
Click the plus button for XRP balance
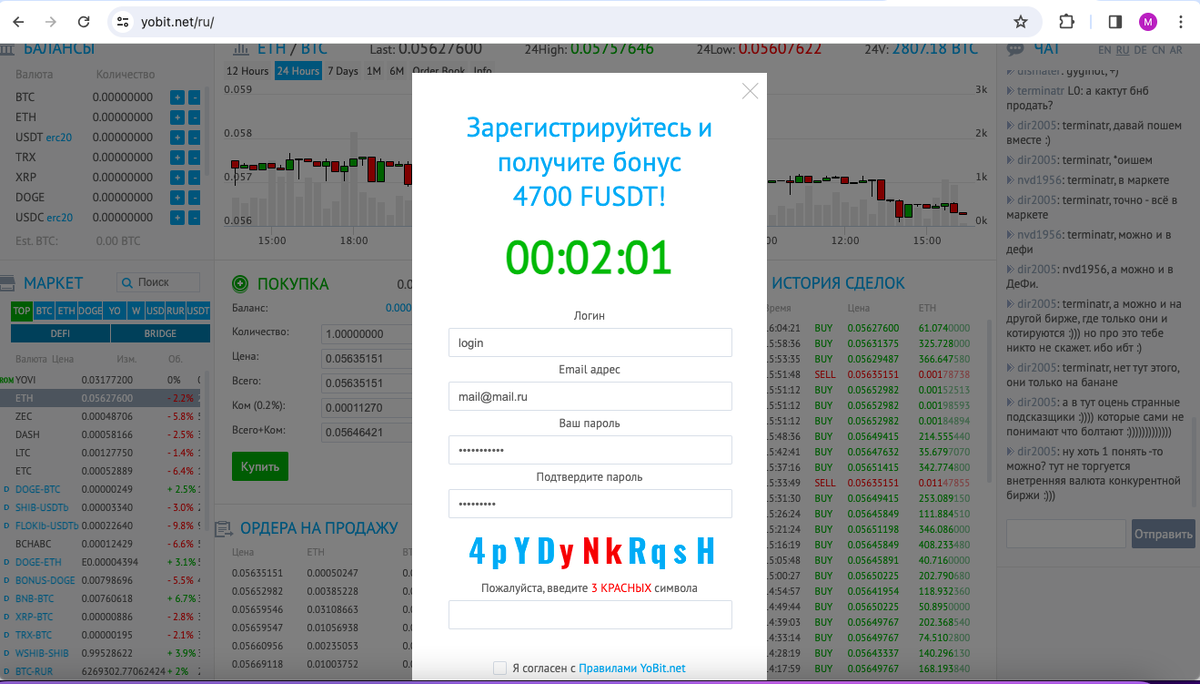(176, 177)
